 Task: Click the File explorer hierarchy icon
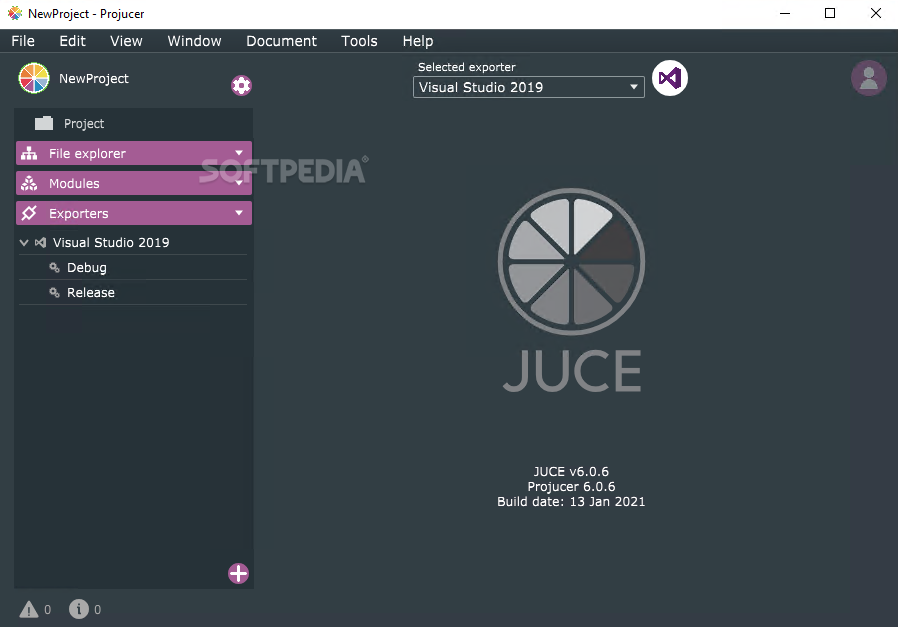[x=29, y=153]
